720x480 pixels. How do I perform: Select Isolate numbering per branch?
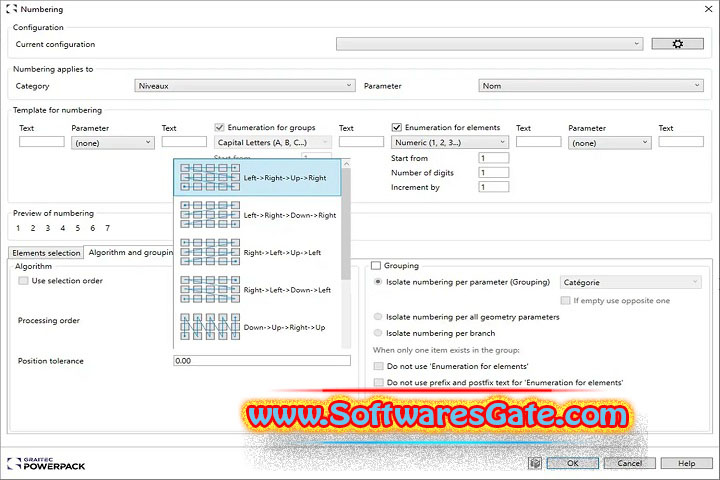378,333
